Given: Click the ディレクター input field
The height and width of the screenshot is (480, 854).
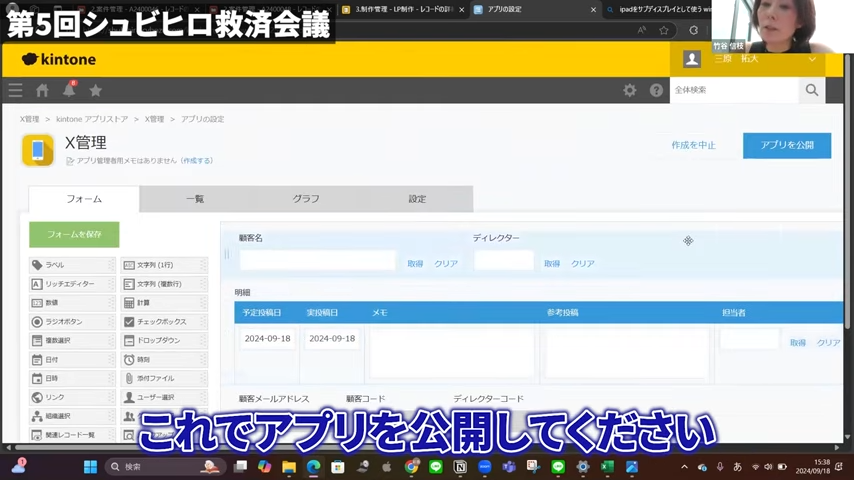Looking at the screenshot, I should tap(504, 260).
